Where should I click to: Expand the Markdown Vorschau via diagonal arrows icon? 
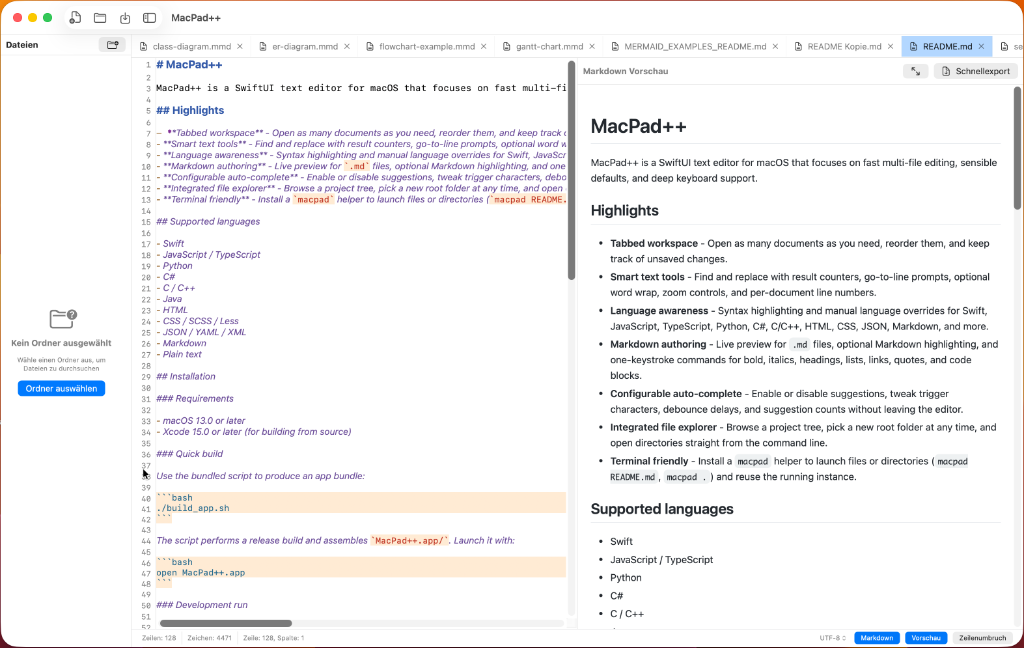coord(916,70)
